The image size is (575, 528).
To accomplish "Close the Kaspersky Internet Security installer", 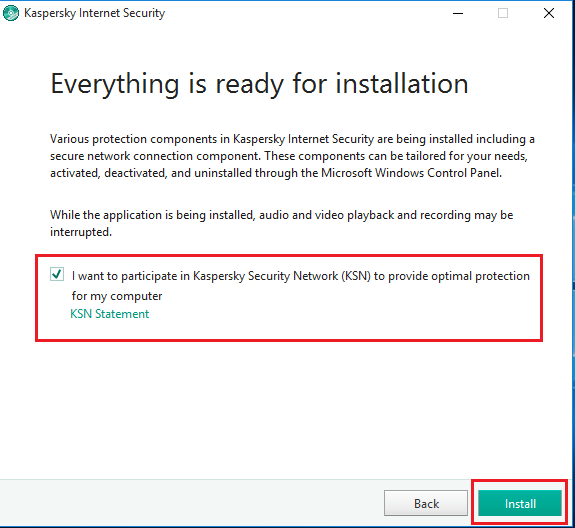I will pos(549,13).
